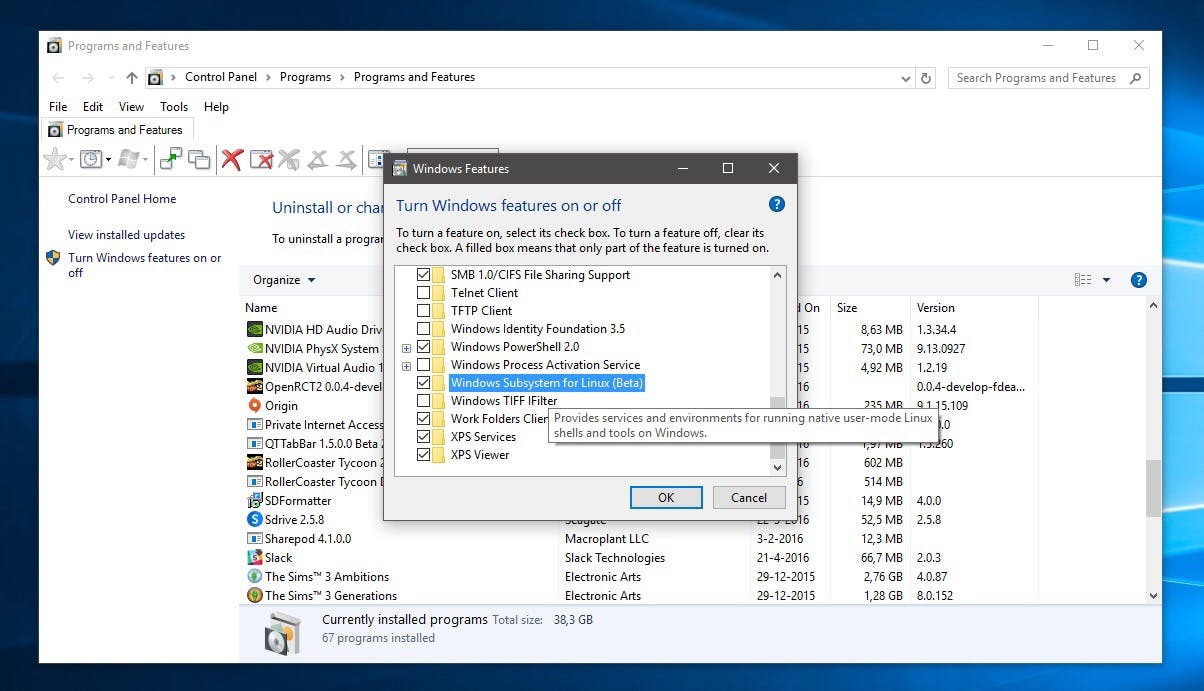The height and width of the screenshot is (691, 1204).
Task: Click the red X delete toolbar icon
Action: [x=232, y=159]
